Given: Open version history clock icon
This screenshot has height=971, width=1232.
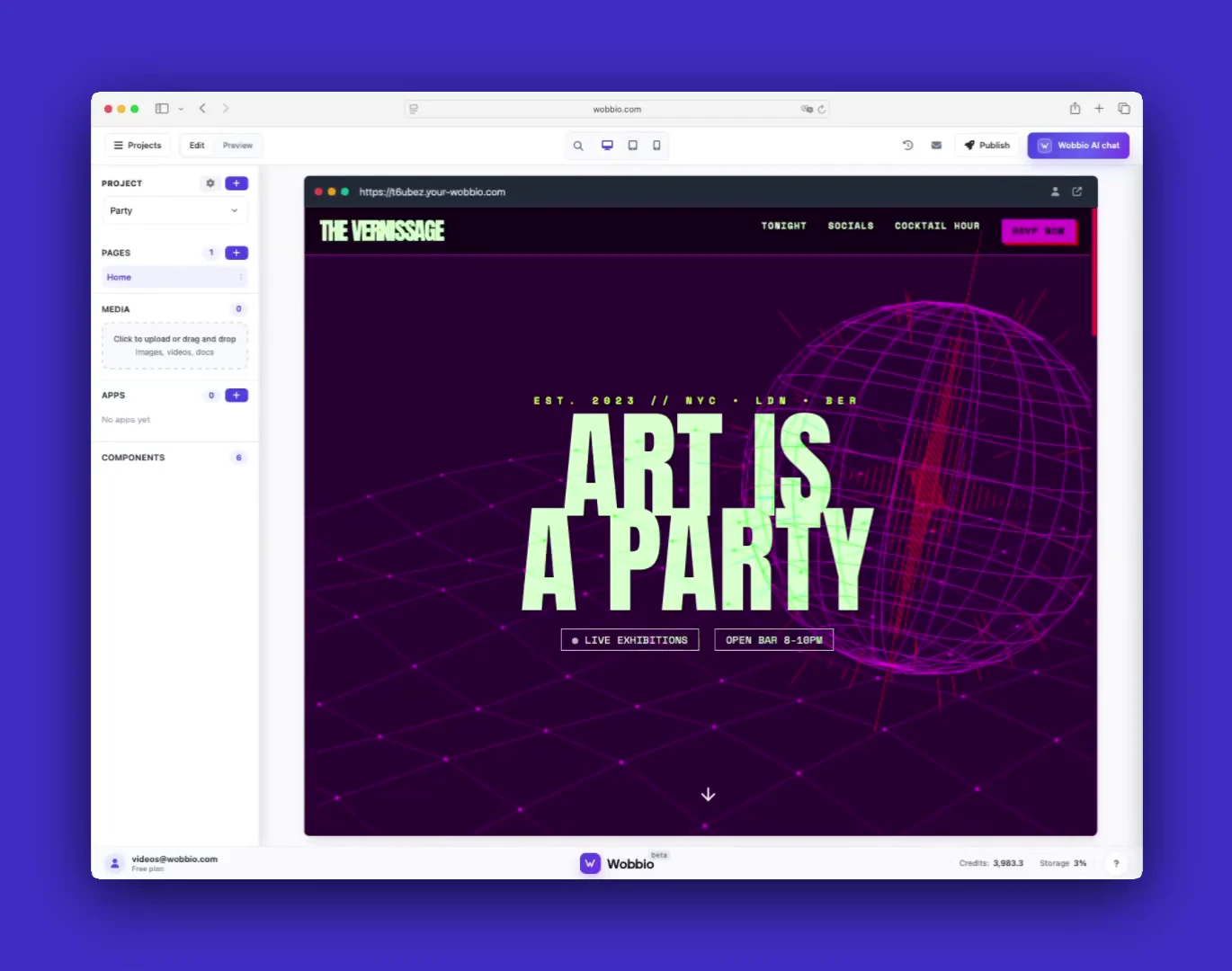Looking at the screenshot, I should 907,145.
